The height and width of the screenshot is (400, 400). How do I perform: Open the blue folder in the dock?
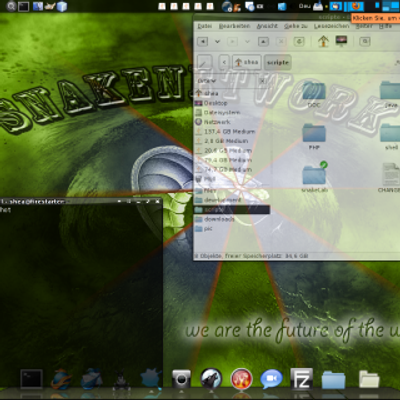333,380
